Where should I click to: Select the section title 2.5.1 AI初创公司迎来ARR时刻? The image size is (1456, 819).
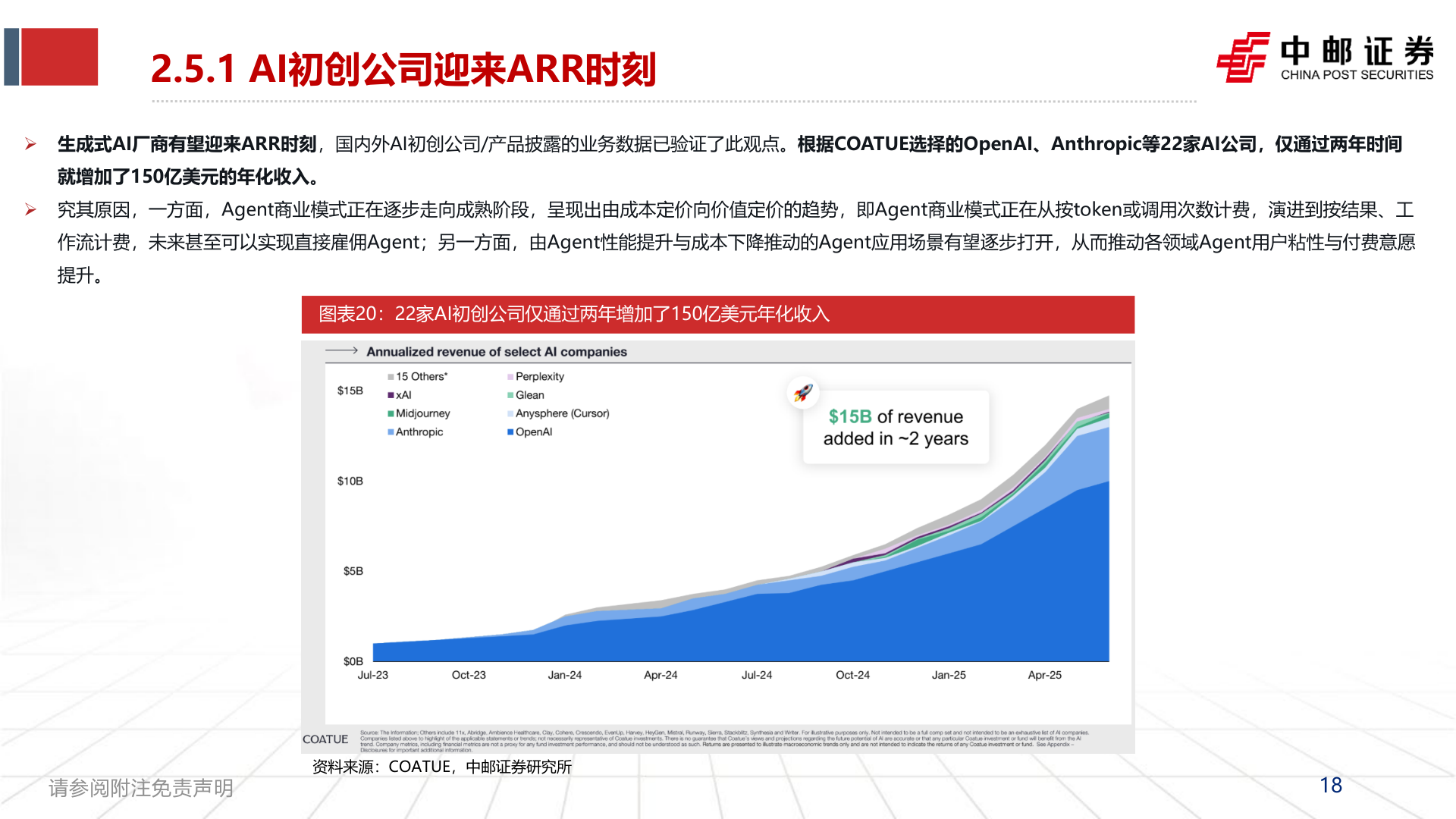click(408, 68)
